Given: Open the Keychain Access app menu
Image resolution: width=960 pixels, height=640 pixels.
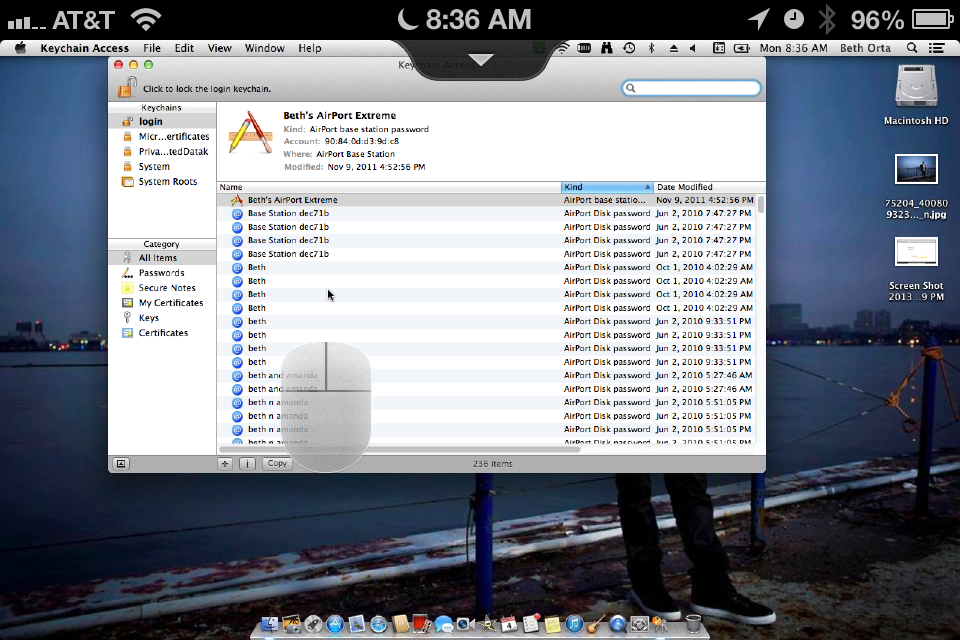Looking at the screenshot, I should [84, 48].
